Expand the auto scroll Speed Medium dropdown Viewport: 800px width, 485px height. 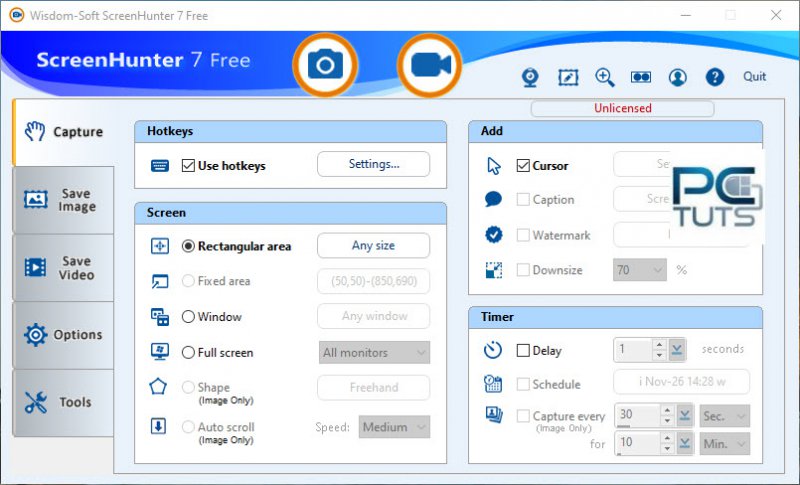tap(394, 427)
